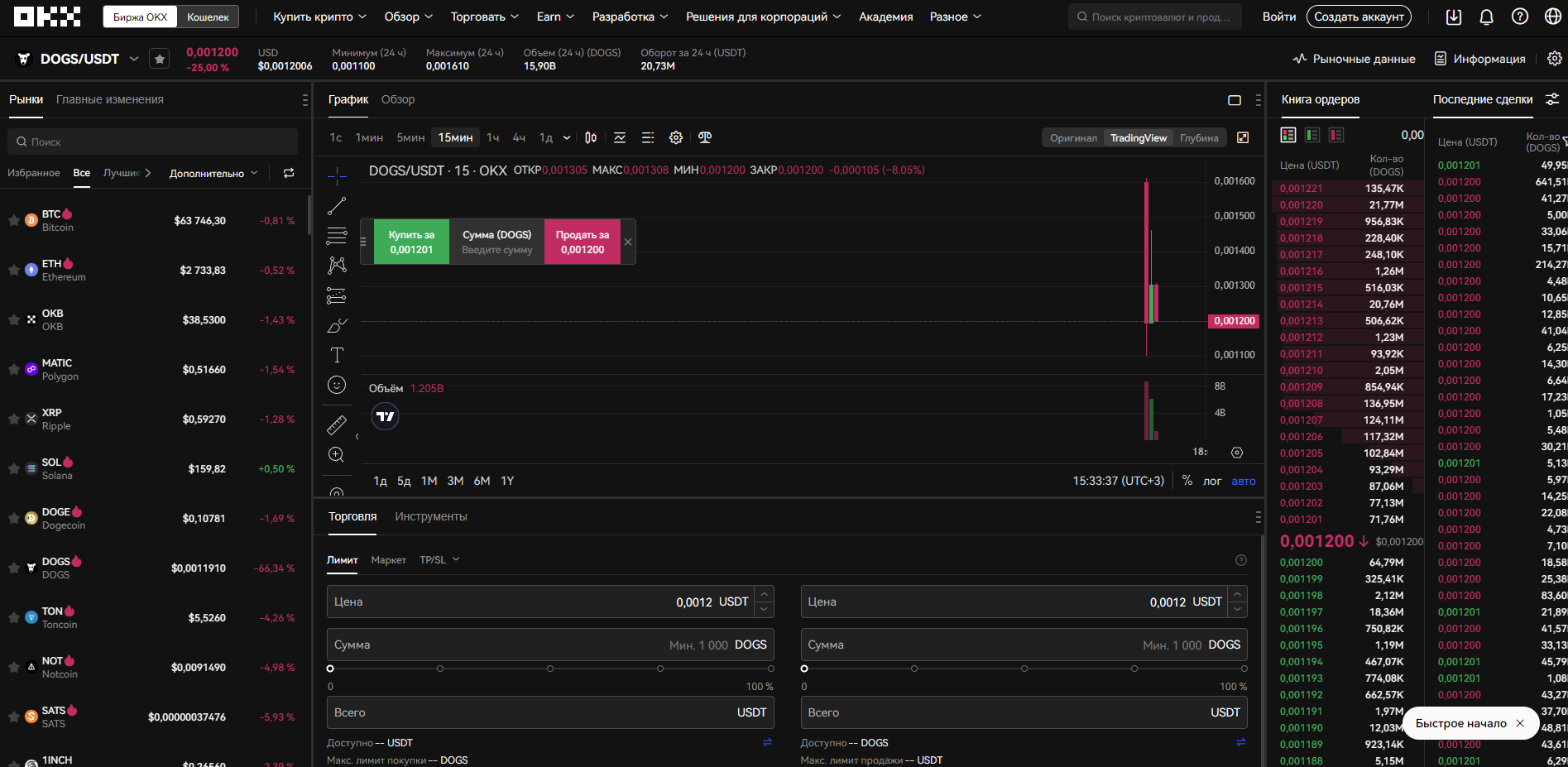
Task: Switch to the Кошелек mode
Action: (x=208, y=17)
